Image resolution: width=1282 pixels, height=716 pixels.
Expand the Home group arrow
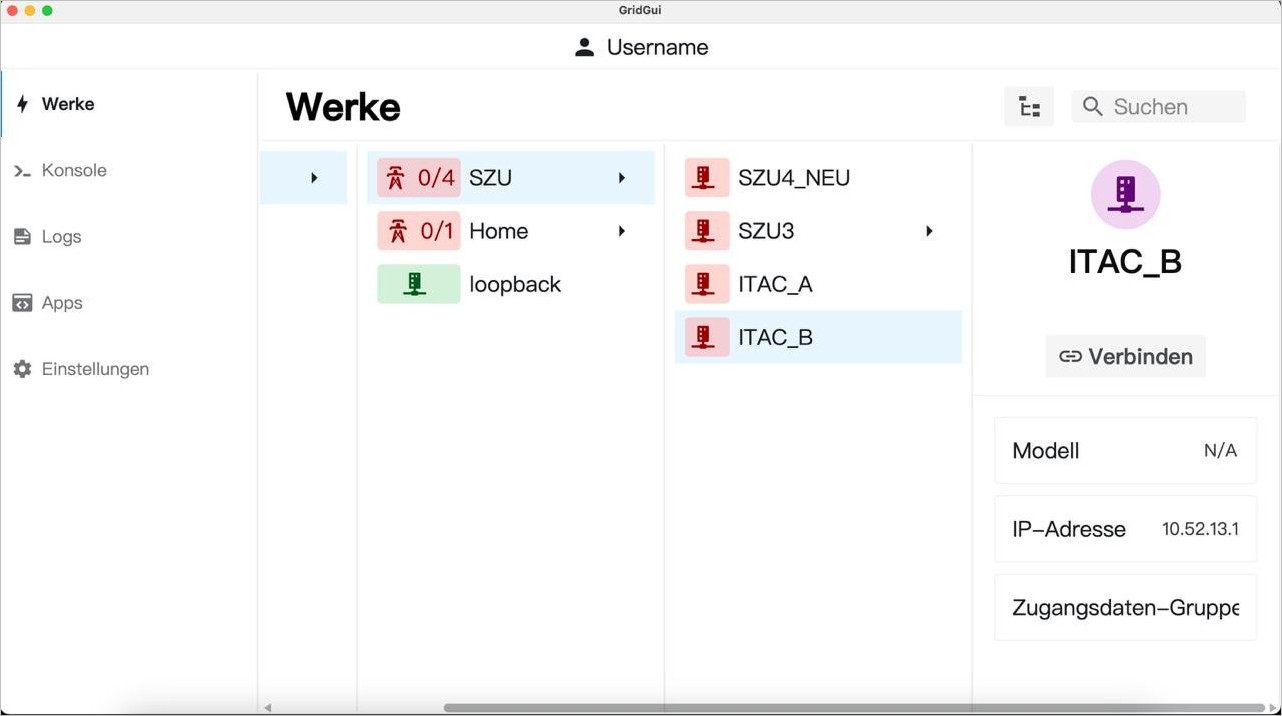click(622, 231)
